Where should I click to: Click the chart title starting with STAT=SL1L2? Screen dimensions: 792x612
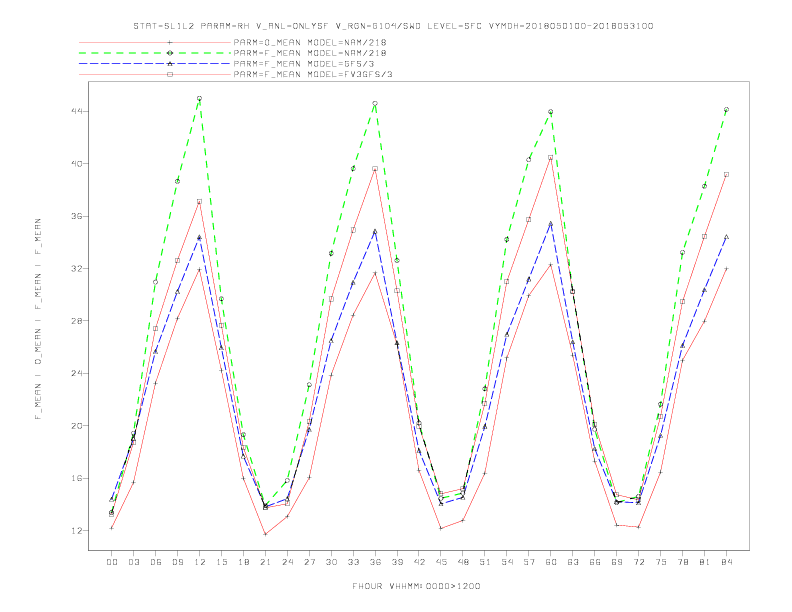[x=393, y=26]
